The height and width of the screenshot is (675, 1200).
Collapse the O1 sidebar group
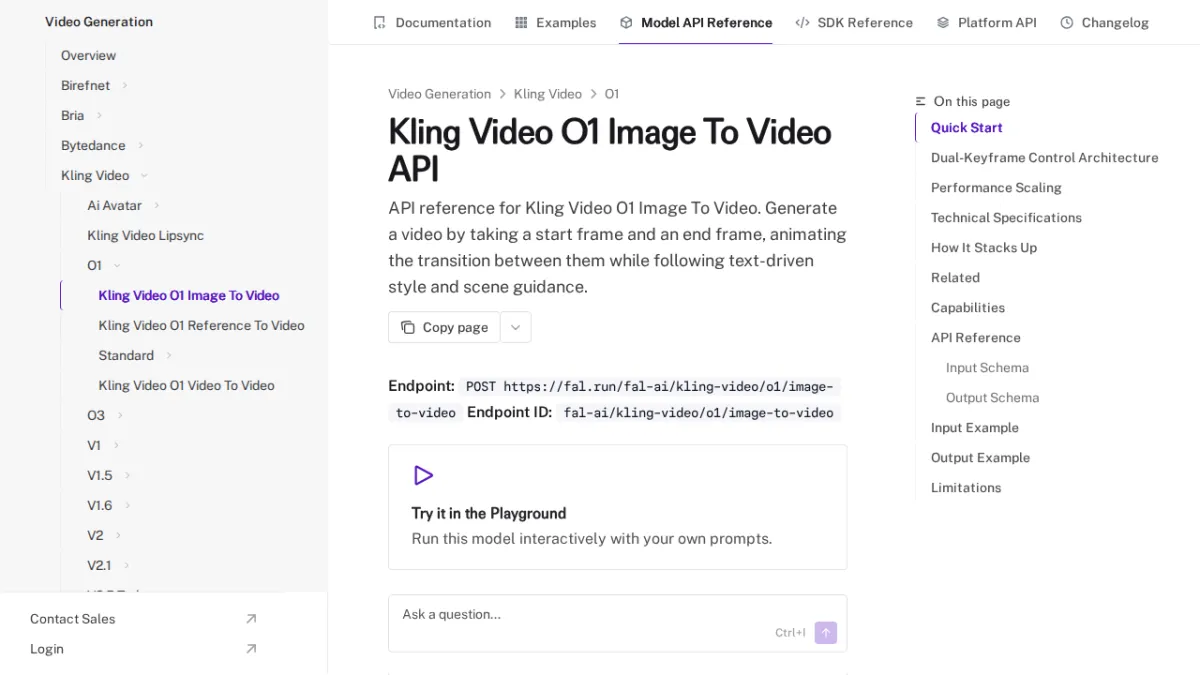(116, 265)
